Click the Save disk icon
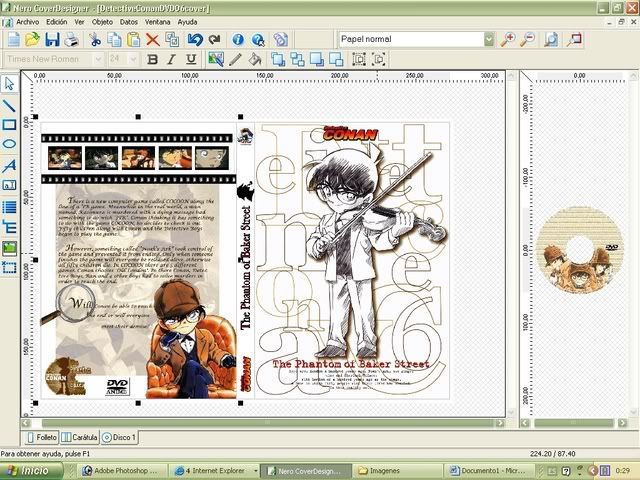The width and height of the screenshot is (640, 480). (53, 40)
